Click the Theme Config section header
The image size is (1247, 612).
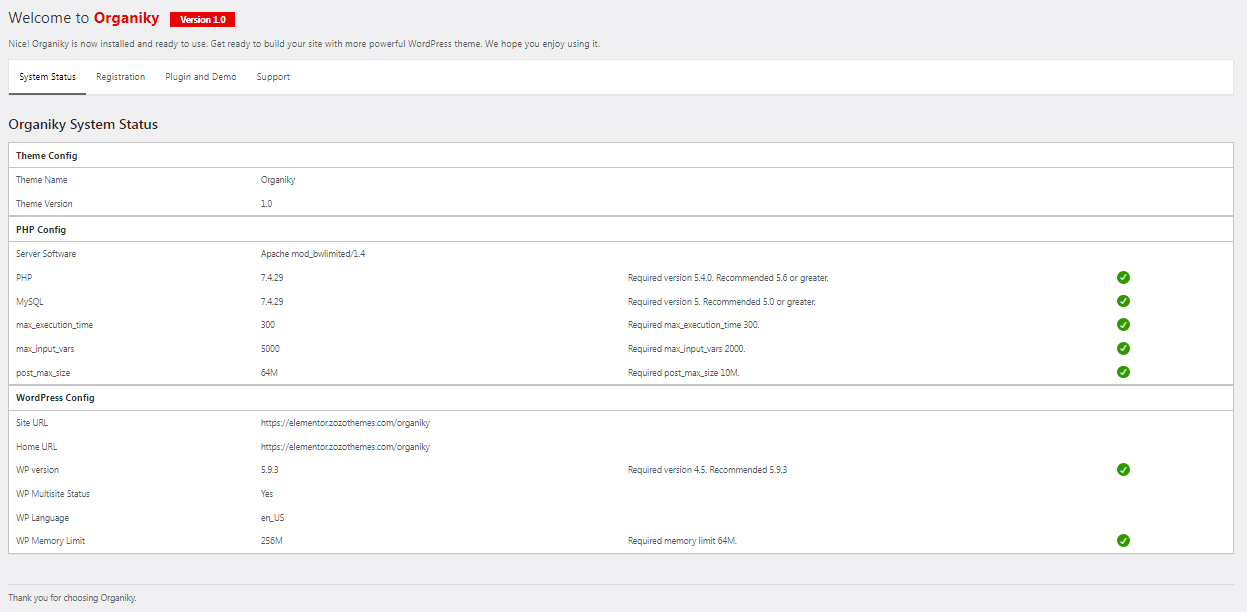[x=47, y=156]
